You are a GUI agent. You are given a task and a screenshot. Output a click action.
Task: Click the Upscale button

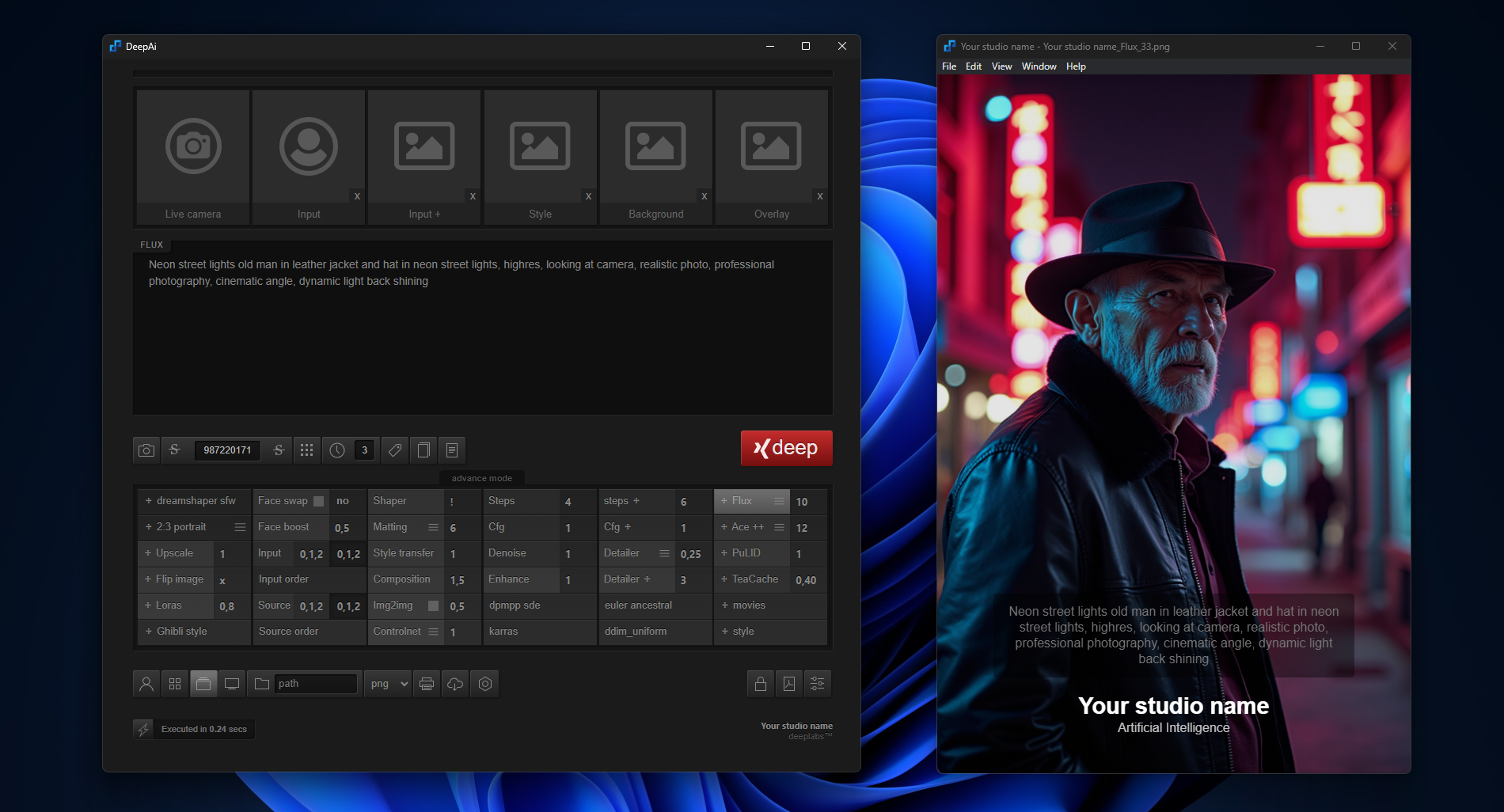click(176, 553)
